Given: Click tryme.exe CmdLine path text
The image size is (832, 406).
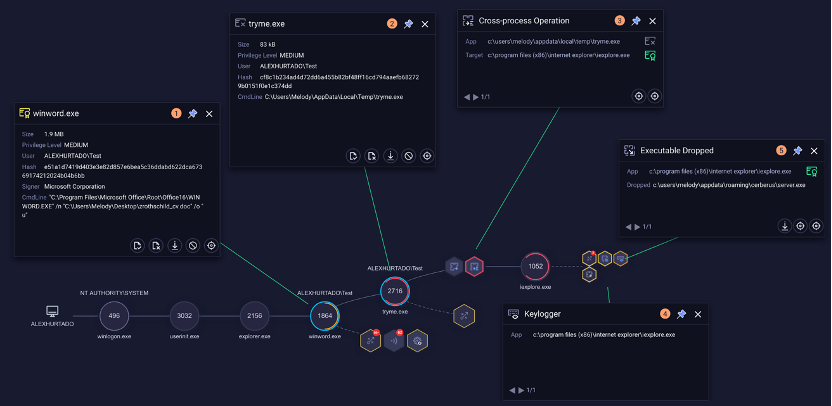Looking at the screenshot, I should (334, 97).
